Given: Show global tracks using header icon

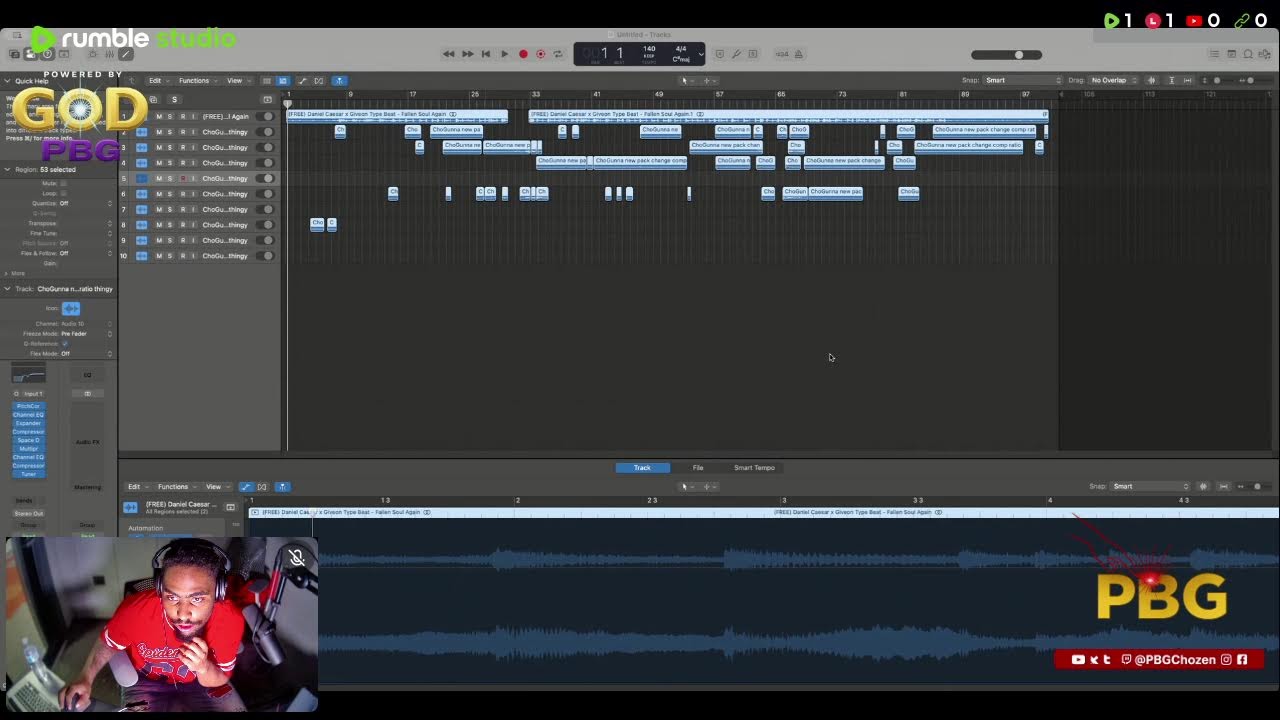Looking at the screenshot, I should pyautogui.click(x=267, y=100).
